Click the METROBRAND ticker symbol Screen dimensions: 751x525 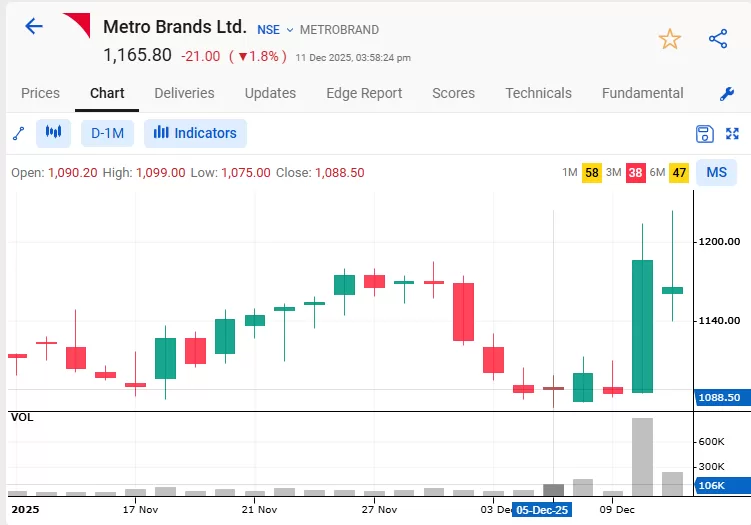coord(339,30)
